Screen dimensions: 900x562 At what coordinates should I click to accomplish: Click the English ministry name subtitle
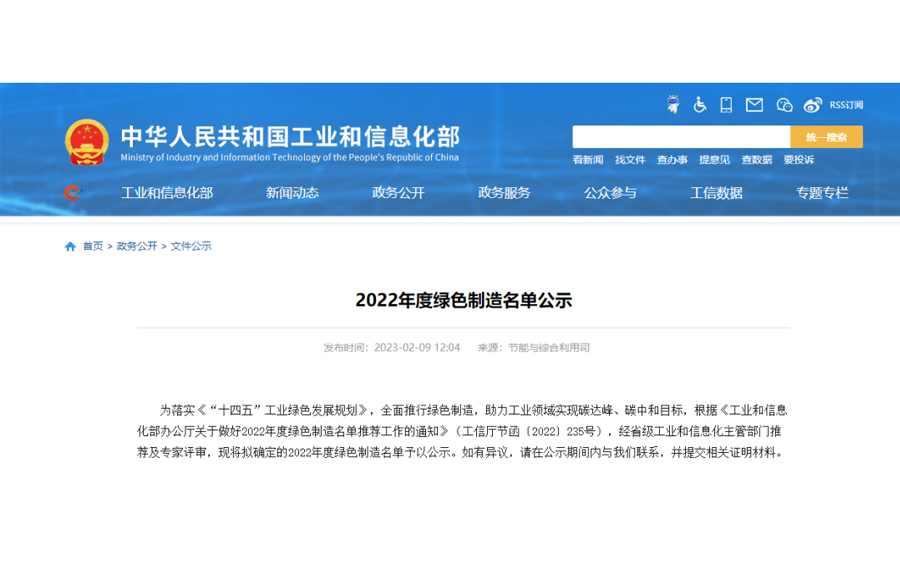(290, 157)
